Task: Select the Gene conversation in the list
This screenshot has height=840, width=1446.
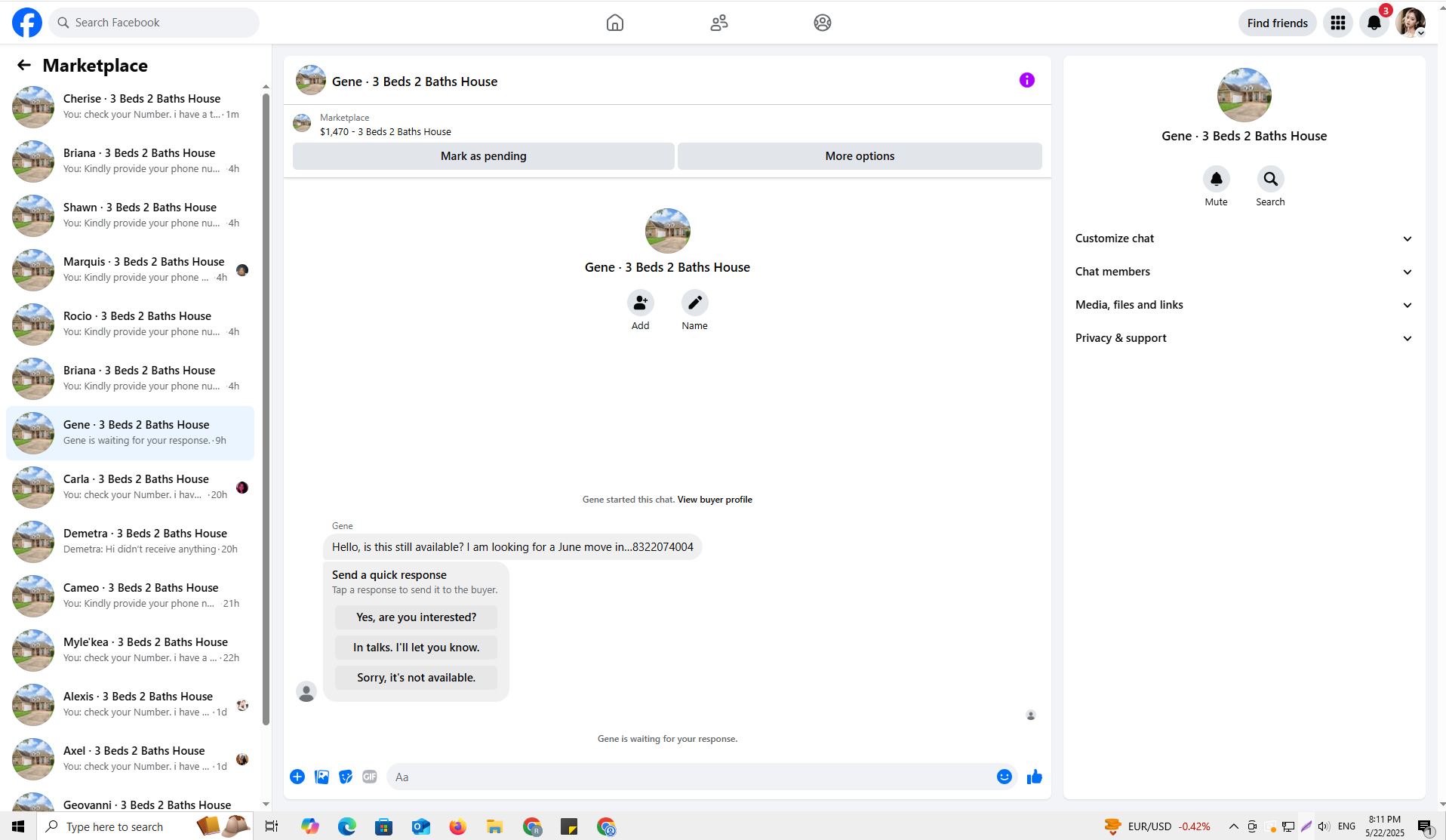Action: click(x=130, y=433)
